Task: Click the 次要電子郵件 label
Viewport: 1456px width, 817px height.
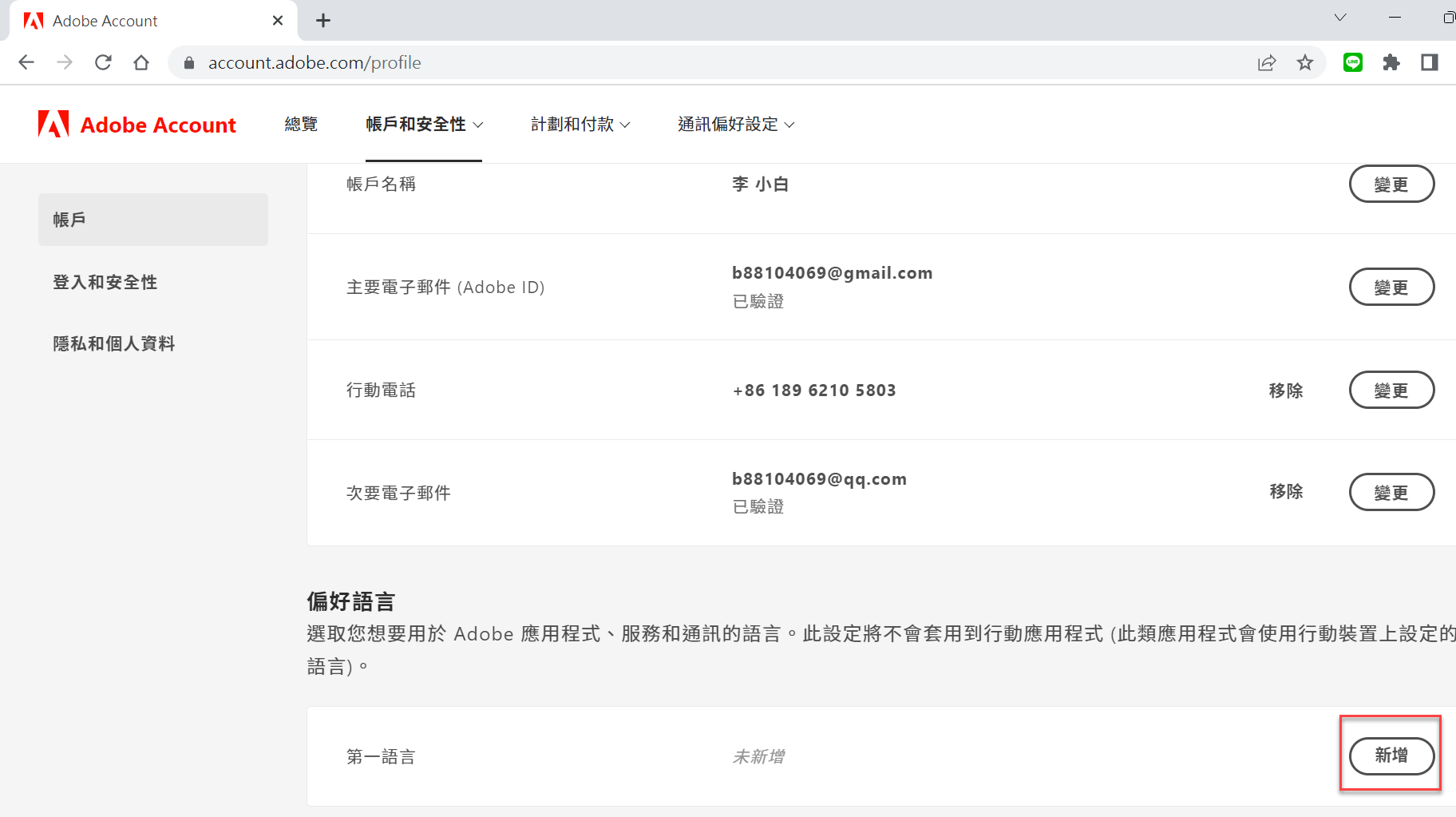Action: 398,494
